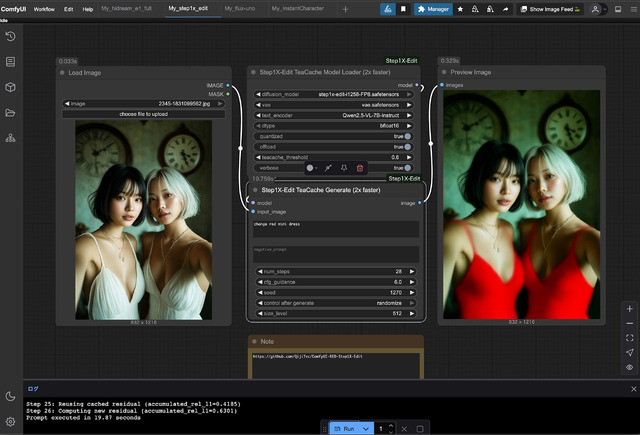The image size is (640, 435).
Task: Click the red dress Preview Image thumbnail
Action: tap(521, 204)
